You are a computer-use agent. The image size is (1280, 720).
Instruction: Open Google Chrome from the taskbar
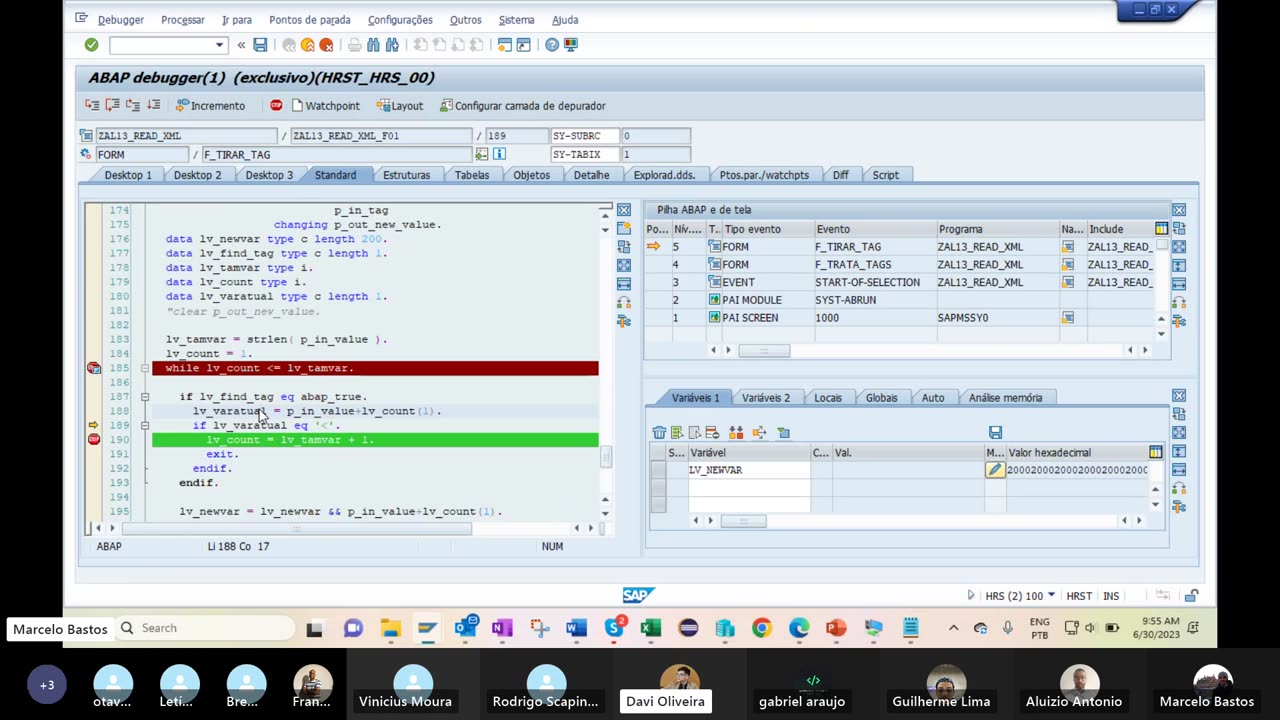[762, 628]
